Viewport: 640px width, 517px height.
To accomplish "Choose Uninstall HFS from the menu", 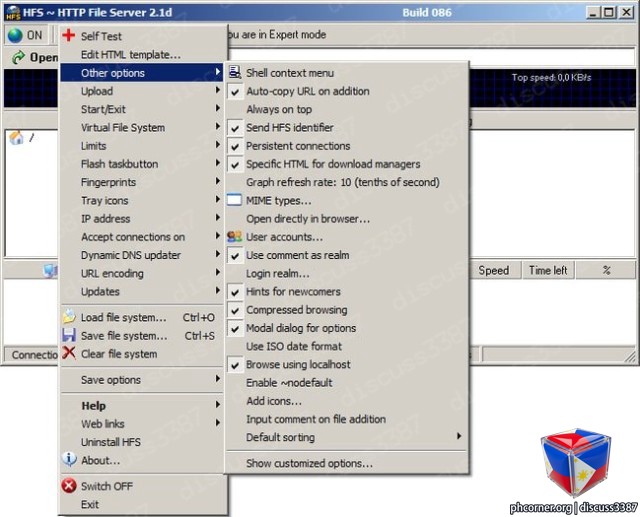I will pos(142,442).
